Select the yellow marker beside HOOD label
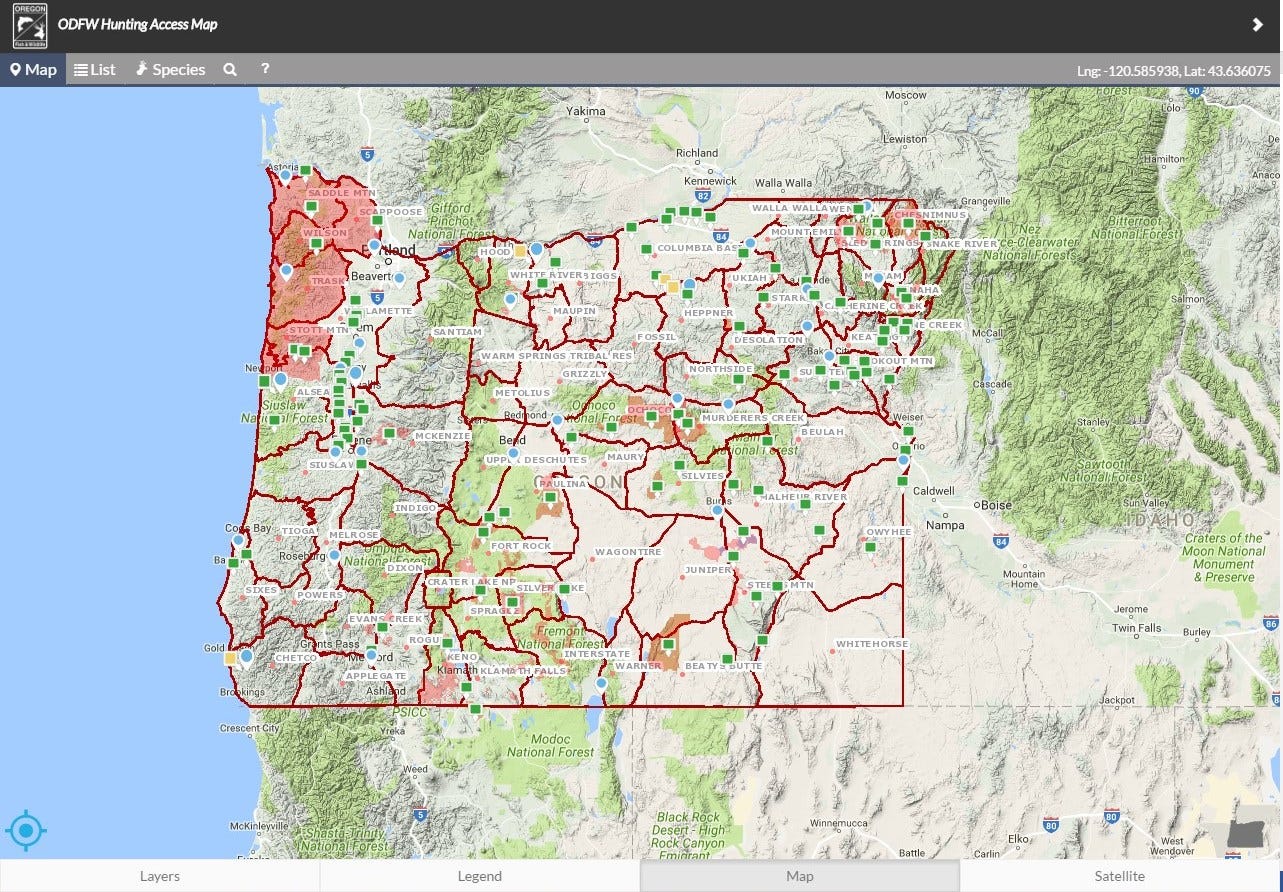This screenshot has height=892, width=1283. point(520,251)
